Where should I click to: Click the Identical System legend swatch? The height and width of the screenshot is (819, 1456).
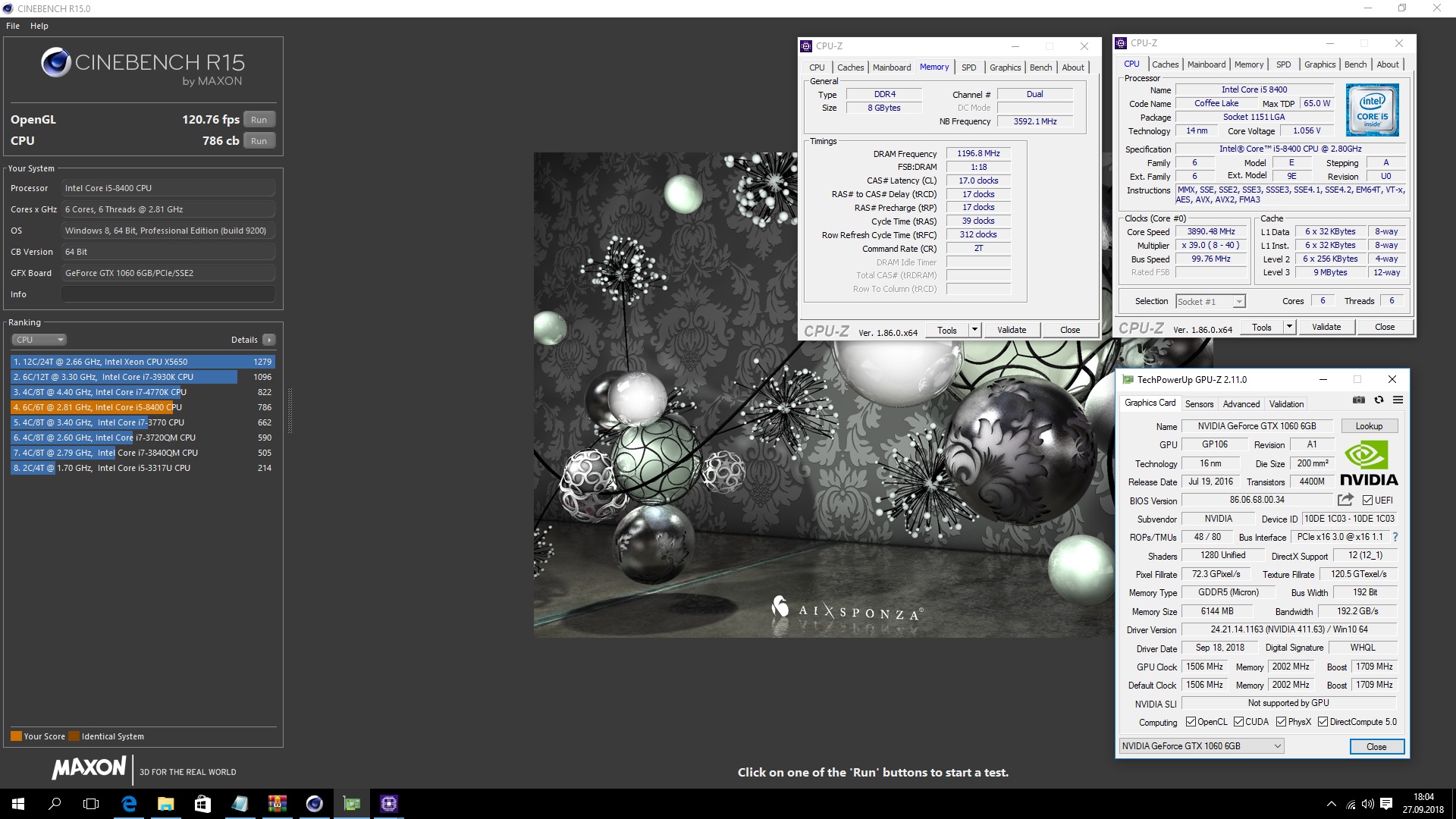coord(74,736)
